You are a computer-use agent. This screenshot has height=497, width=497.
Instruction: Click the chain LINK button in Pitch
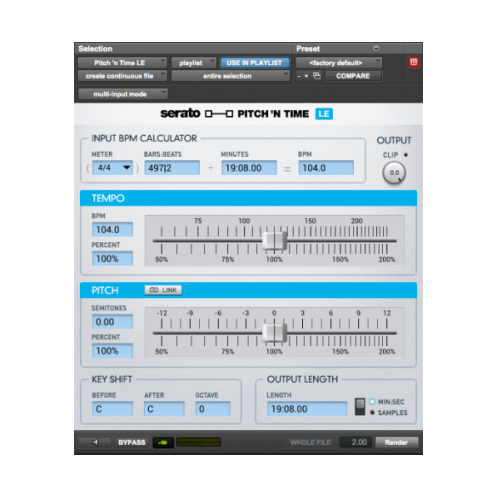coord(163,290)
